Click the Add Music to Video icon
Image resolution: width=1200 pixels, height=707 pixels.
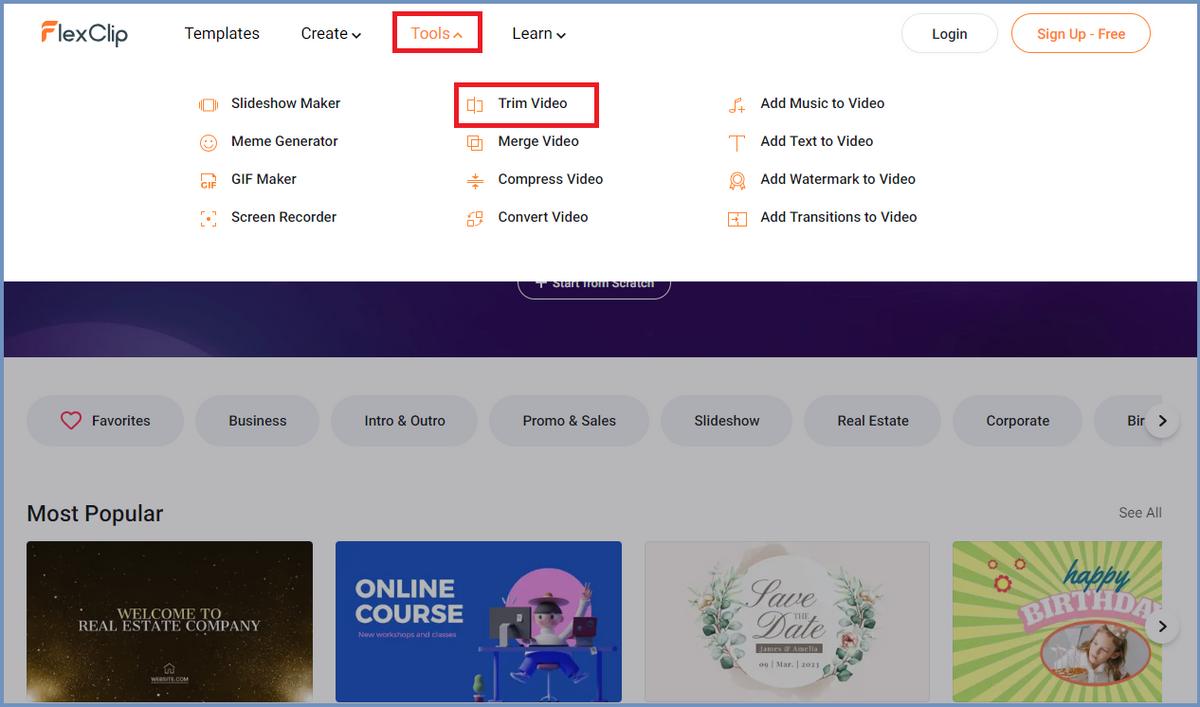click(737, 105)
